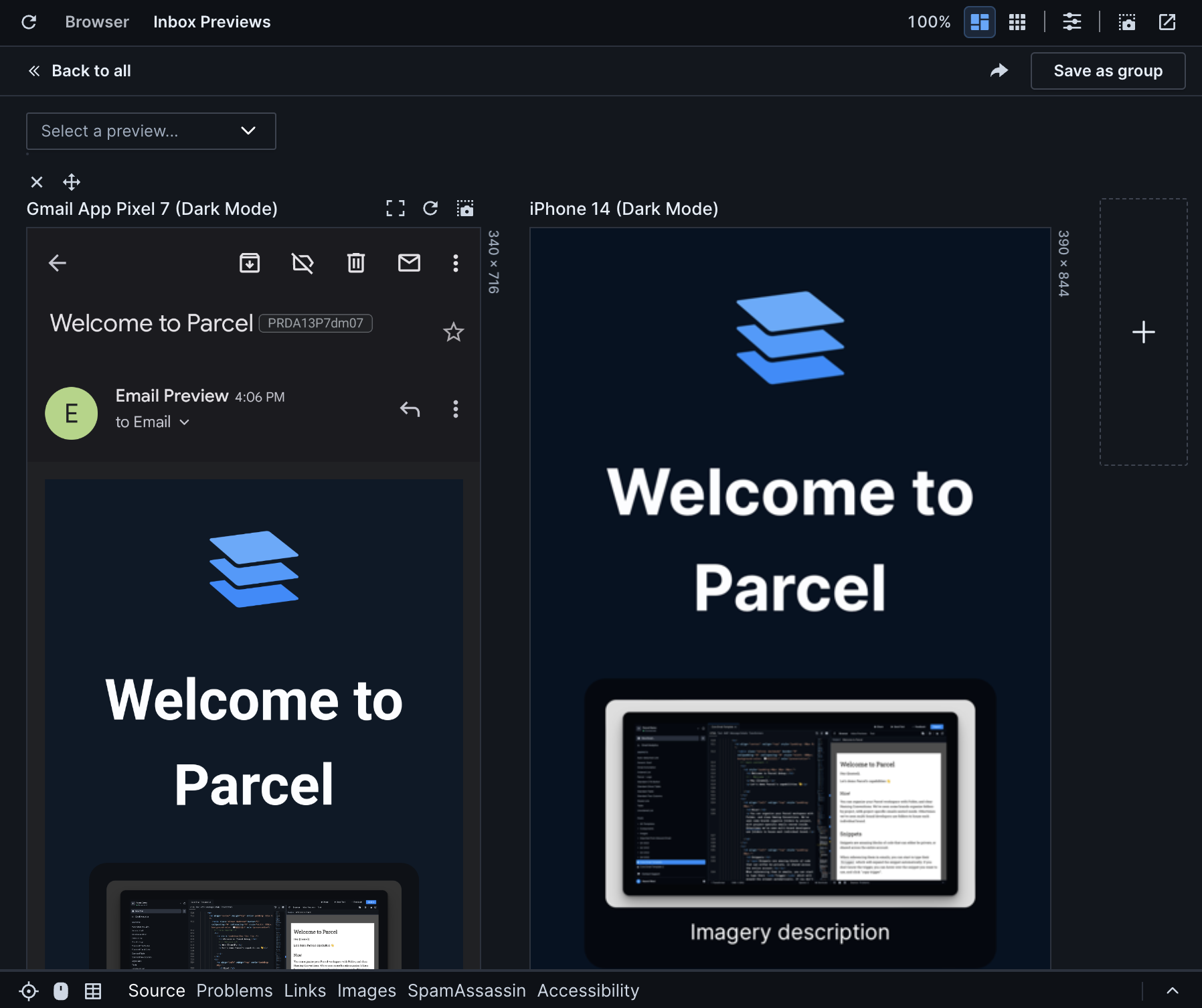The image size is (1202, 1008).
Task: Open the Select a preview dropdown
Action: pyautogui.click(x=151, y=131)
